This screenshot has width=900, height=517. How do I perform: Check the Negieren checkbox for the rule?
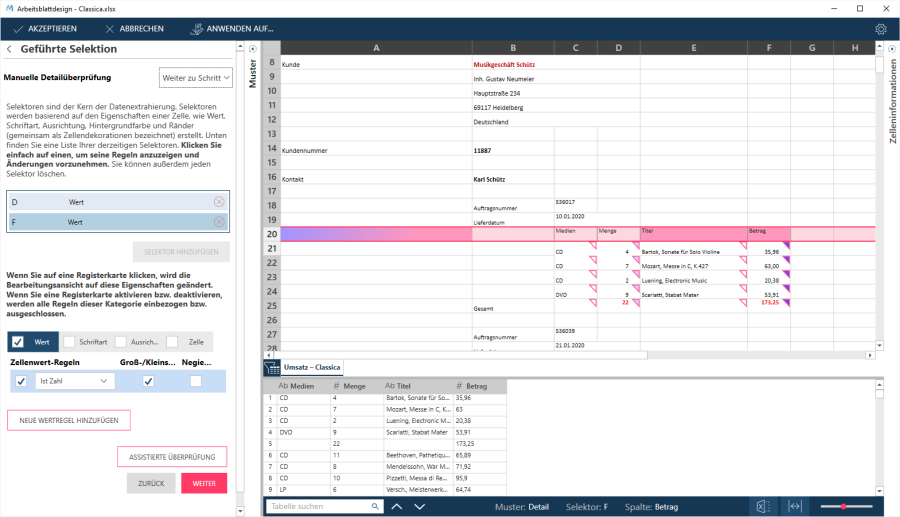point(196,381)
